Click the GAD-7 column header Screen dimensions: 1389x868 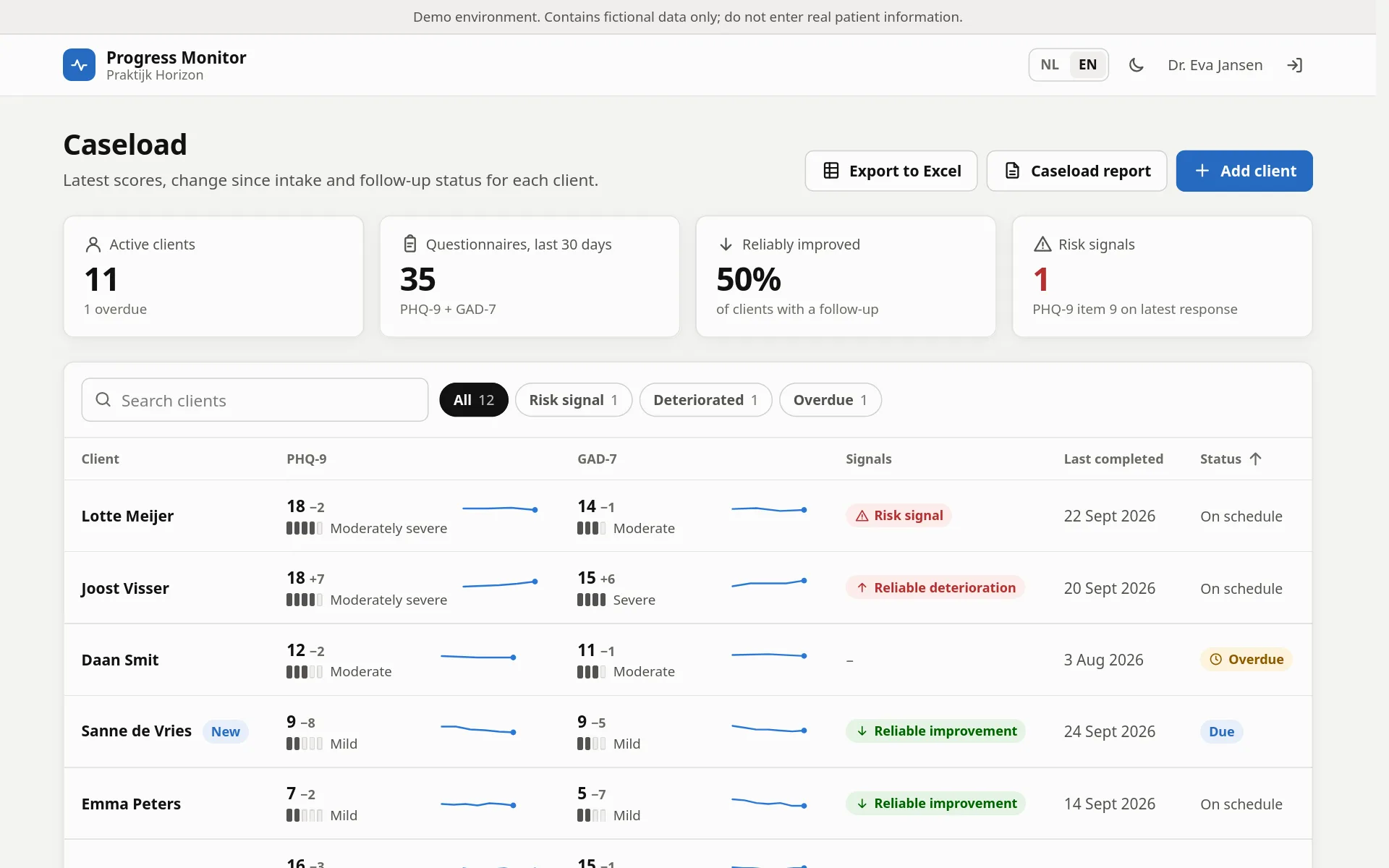point(597,459)
